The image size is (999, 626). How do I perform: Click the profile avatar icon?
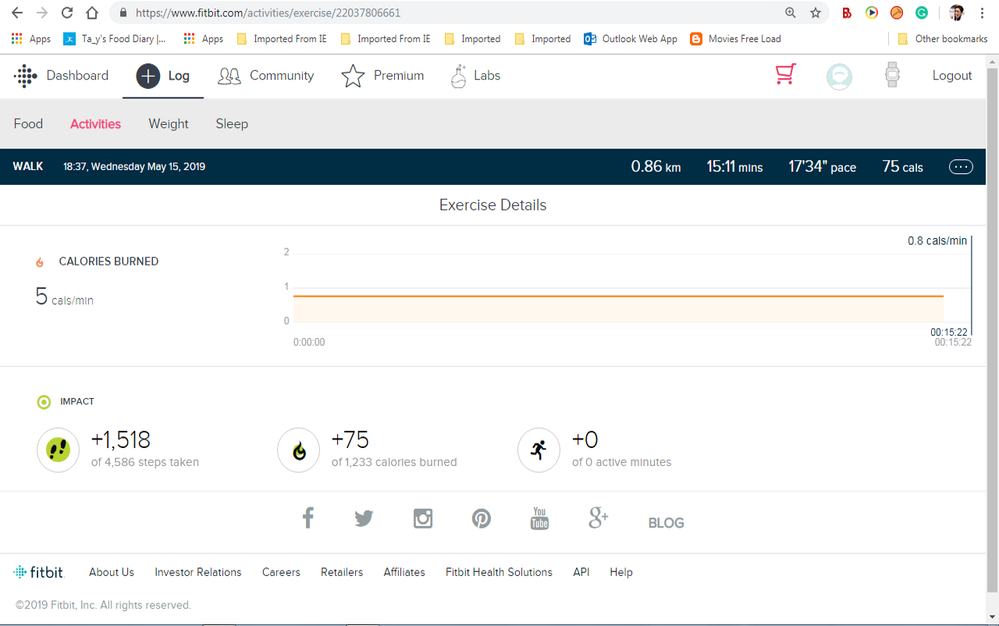point(839,76)
